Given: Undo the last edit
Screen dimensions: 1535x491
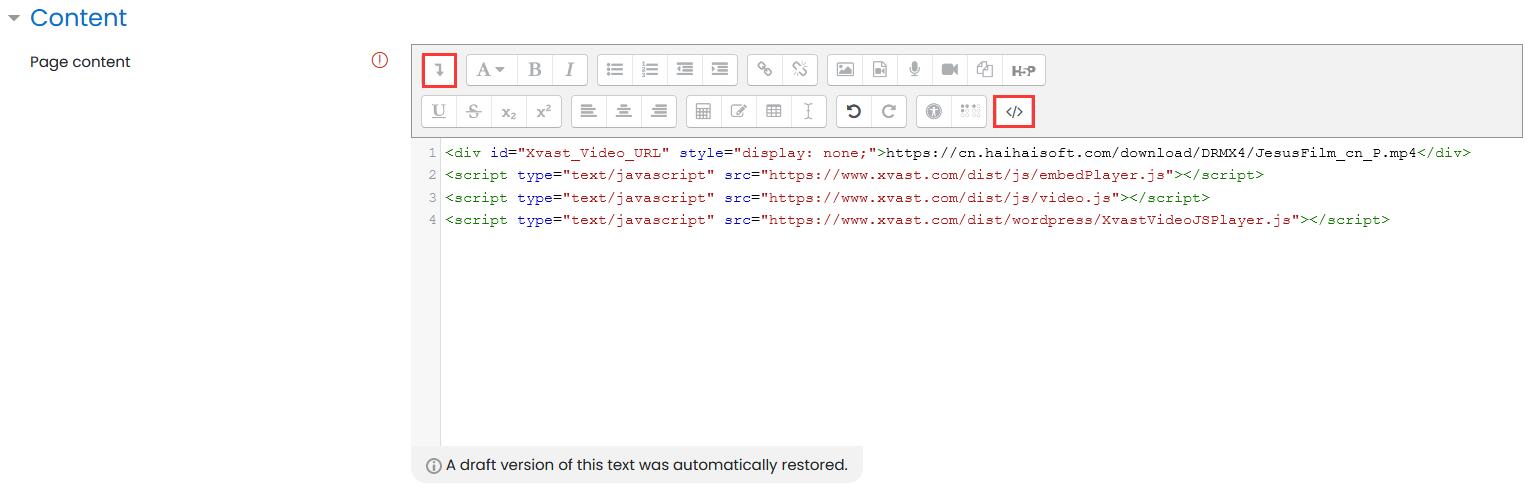Looking at the screenshot, I should point(854,112).
